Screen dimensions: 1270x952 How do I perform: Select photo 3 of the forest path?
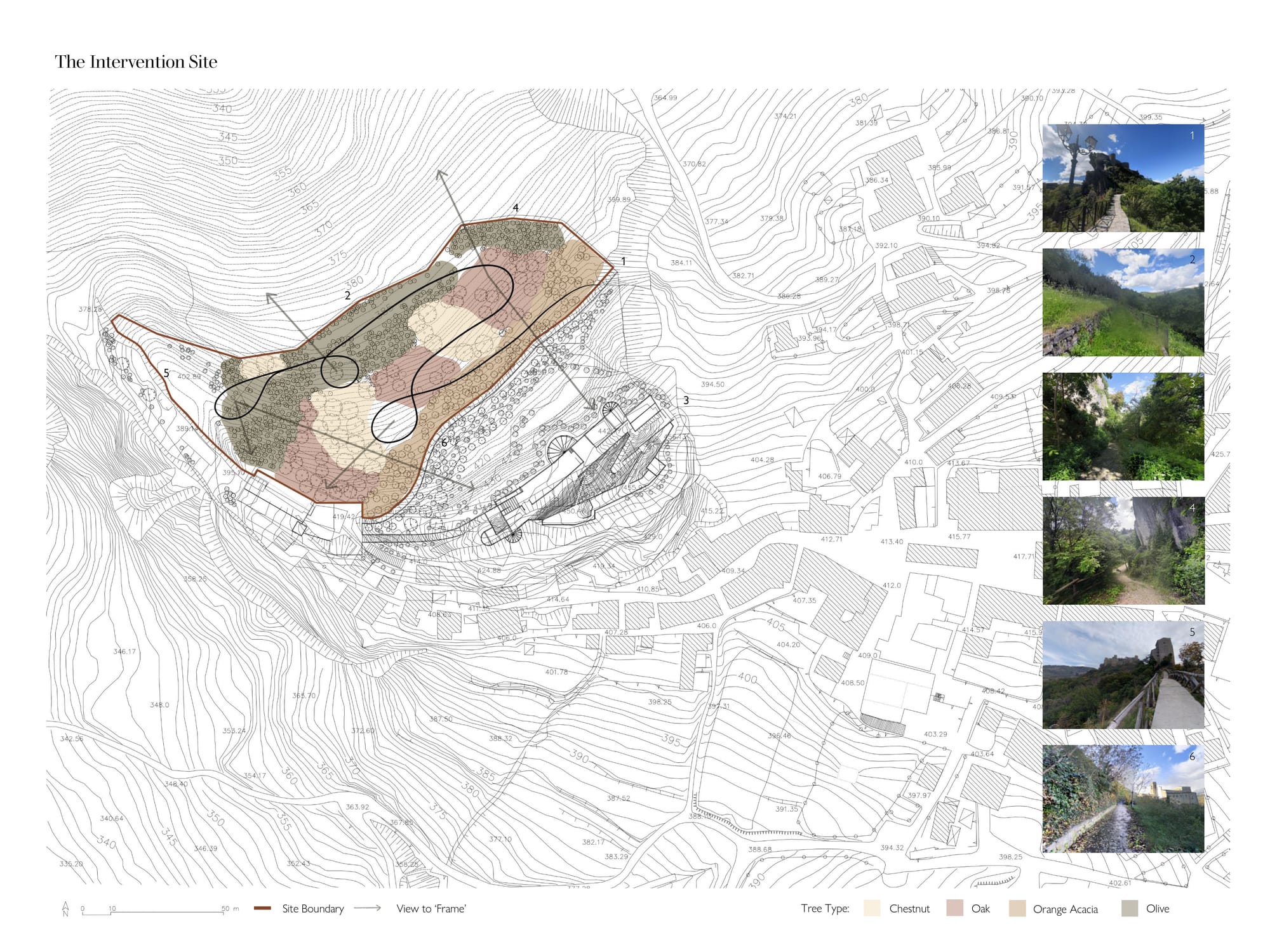coord(1123,426)
